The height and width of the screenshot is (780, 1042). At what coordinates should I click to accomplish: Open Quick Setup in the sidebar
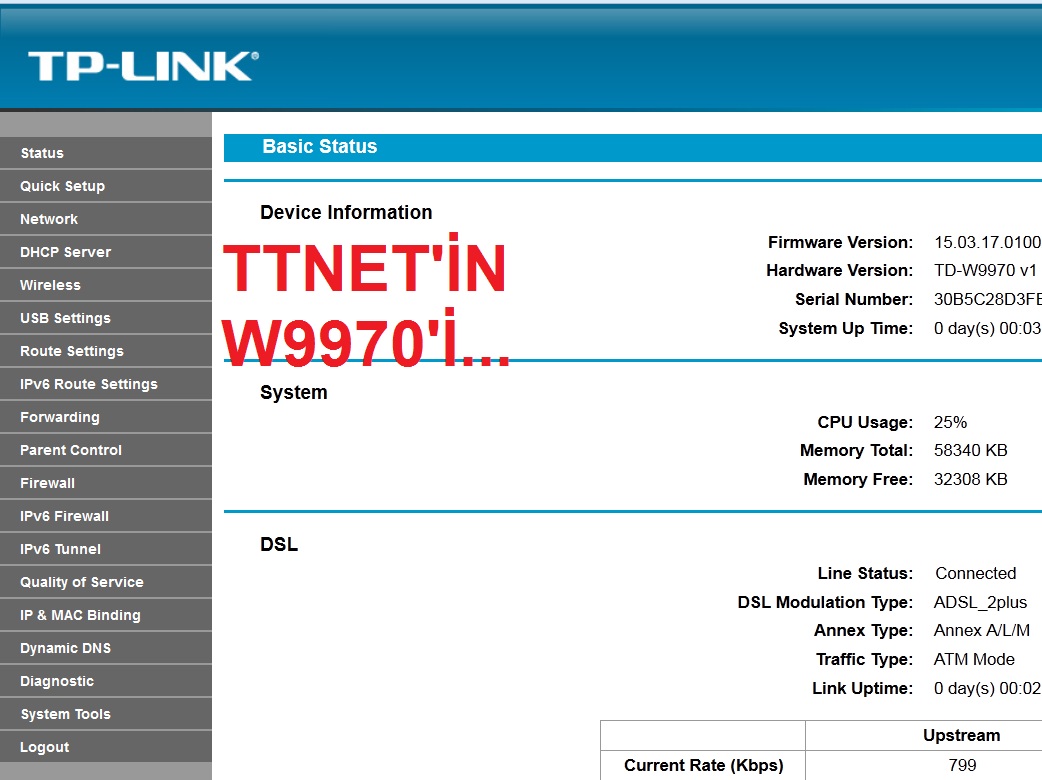click(x=106, y=186)
